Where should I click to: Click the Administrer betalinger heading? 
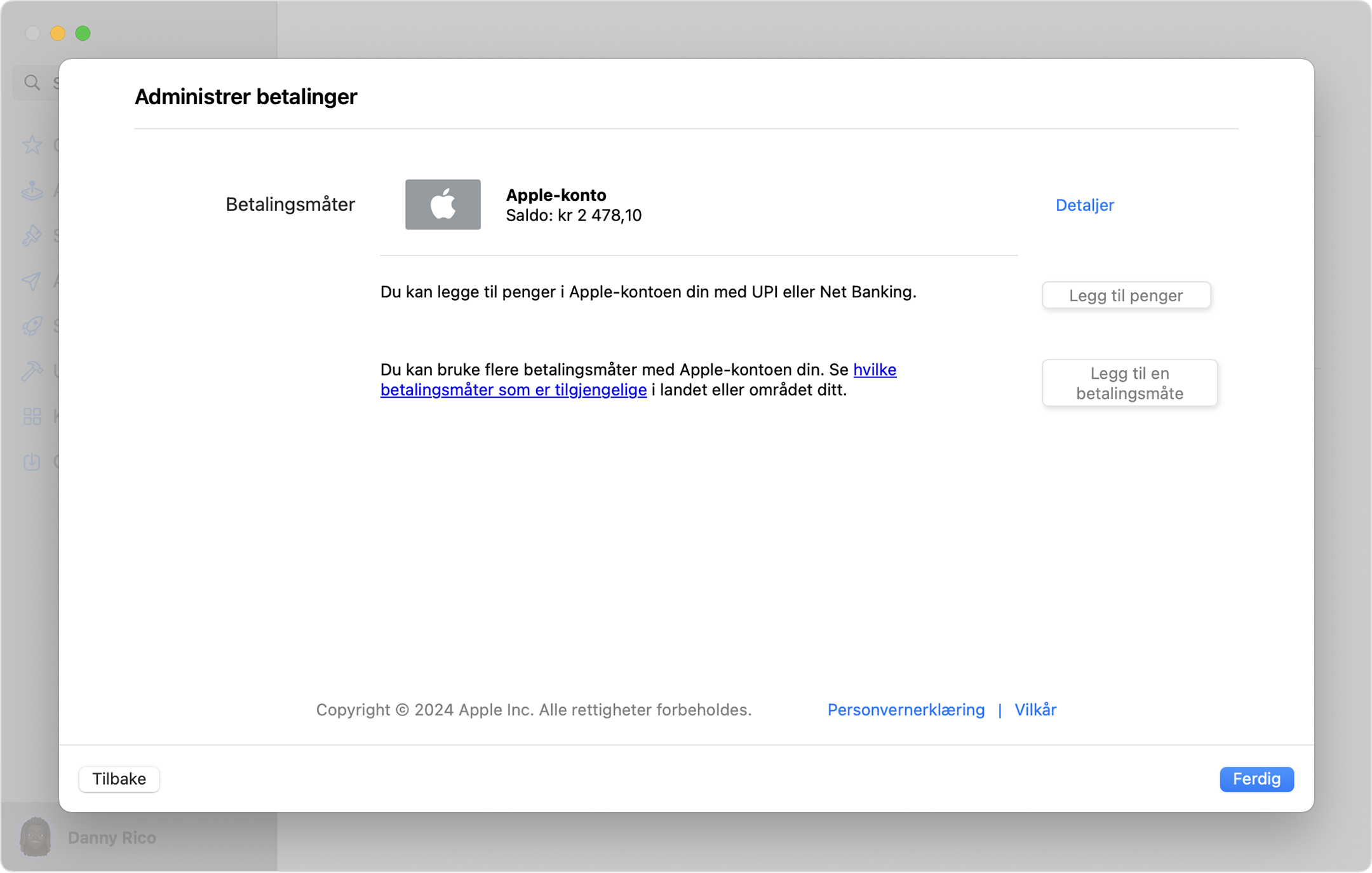246,97
